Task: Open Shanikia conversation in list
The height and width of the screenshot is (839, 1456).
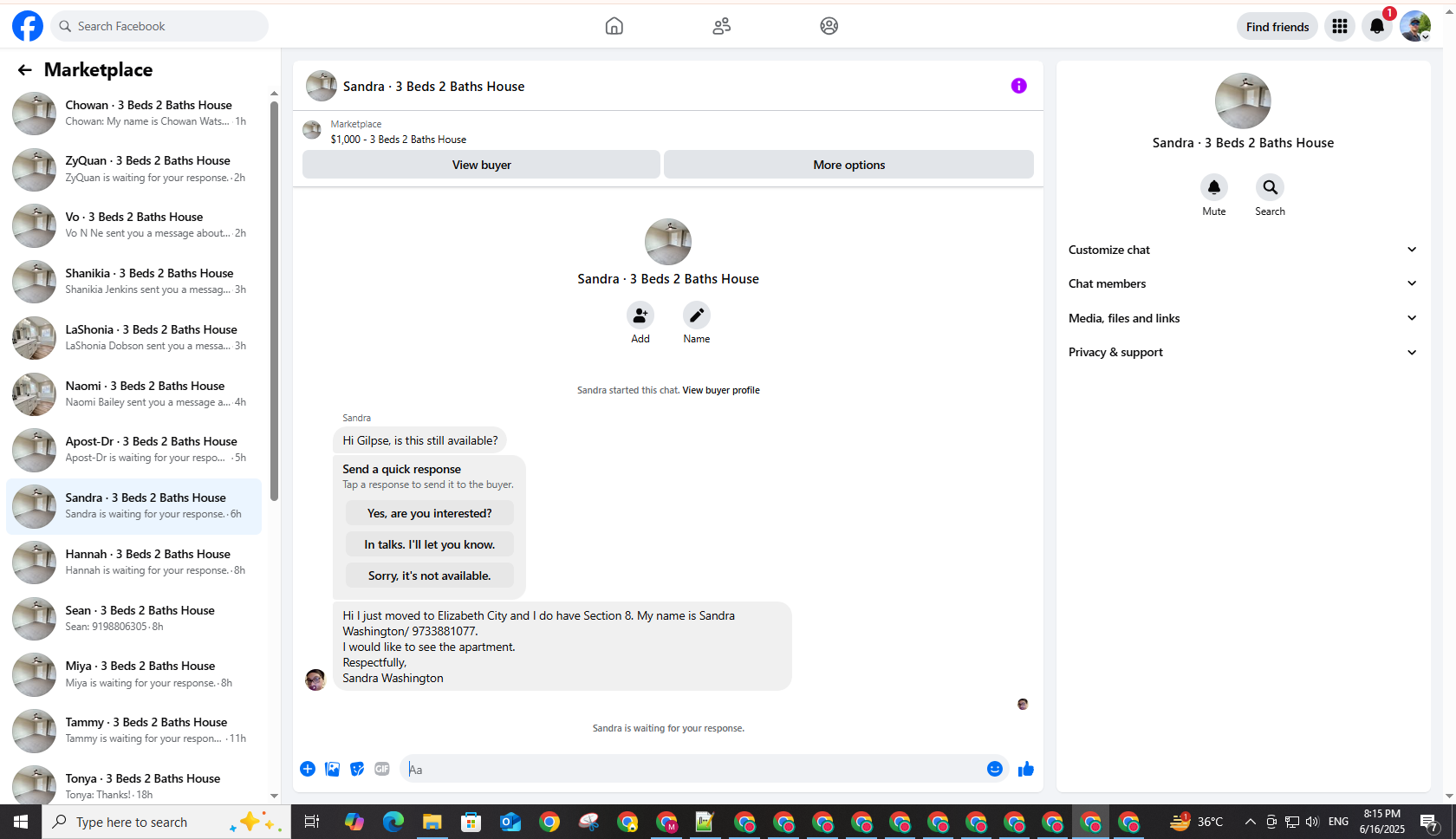Action: point(133,282)
